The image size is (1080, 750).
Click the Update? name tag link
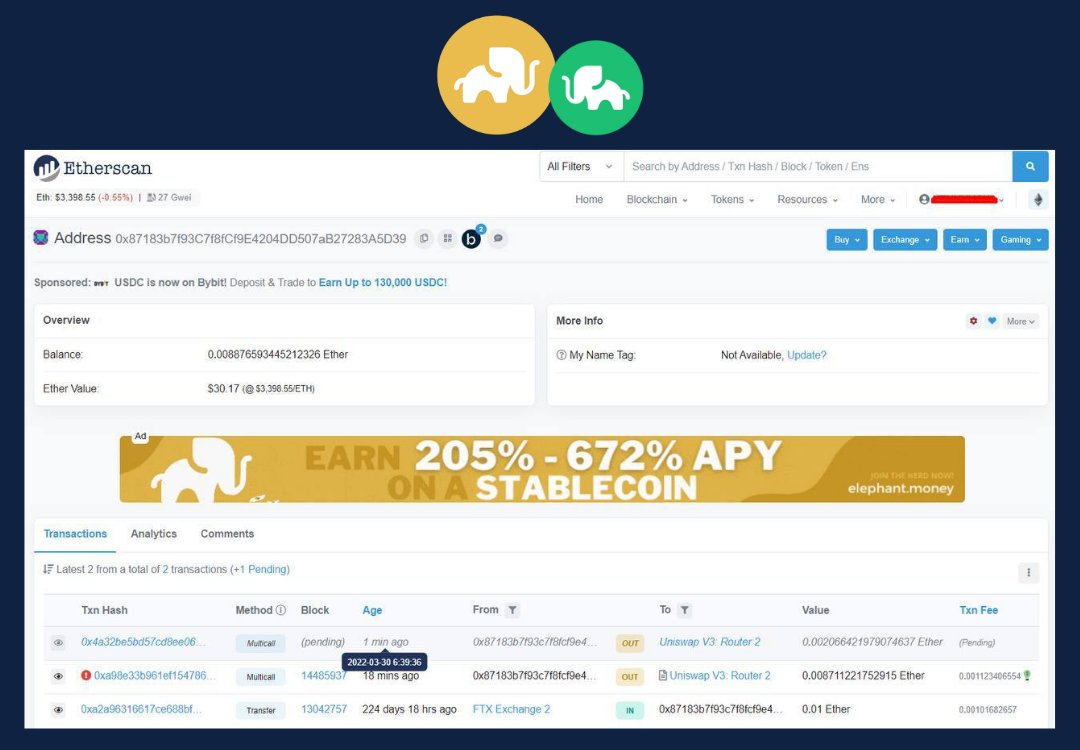807,355
